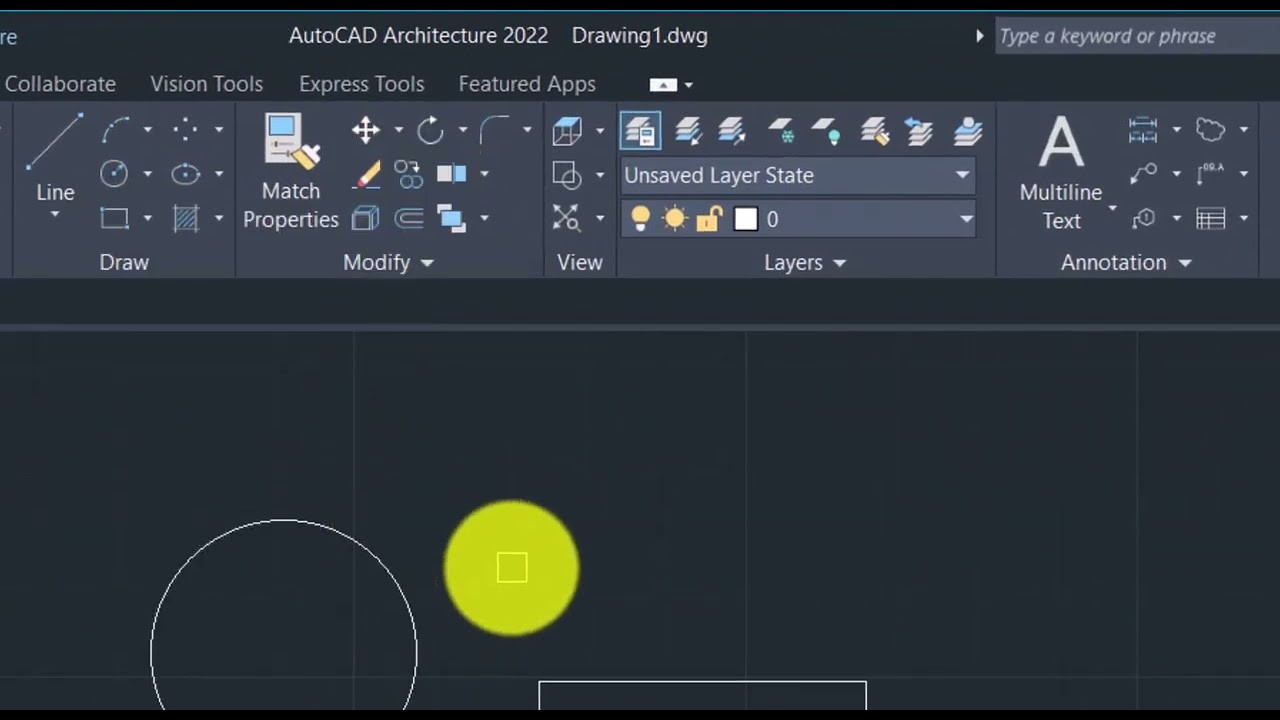The height and width of the screenshot is (720, 1280).
Task: Expand the Rectangle tool dropdown arrow
Action: pyautogui.click(x=147, y=218)
